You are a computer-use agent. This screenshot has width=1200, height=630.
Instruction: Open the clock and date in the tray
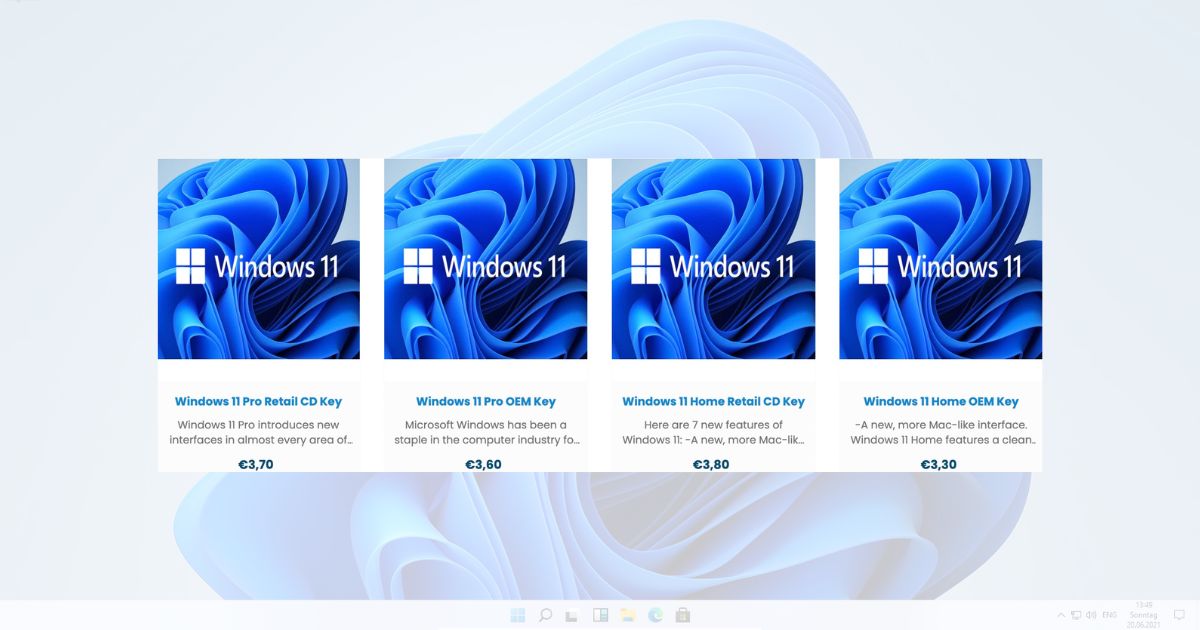(1143, 615)
